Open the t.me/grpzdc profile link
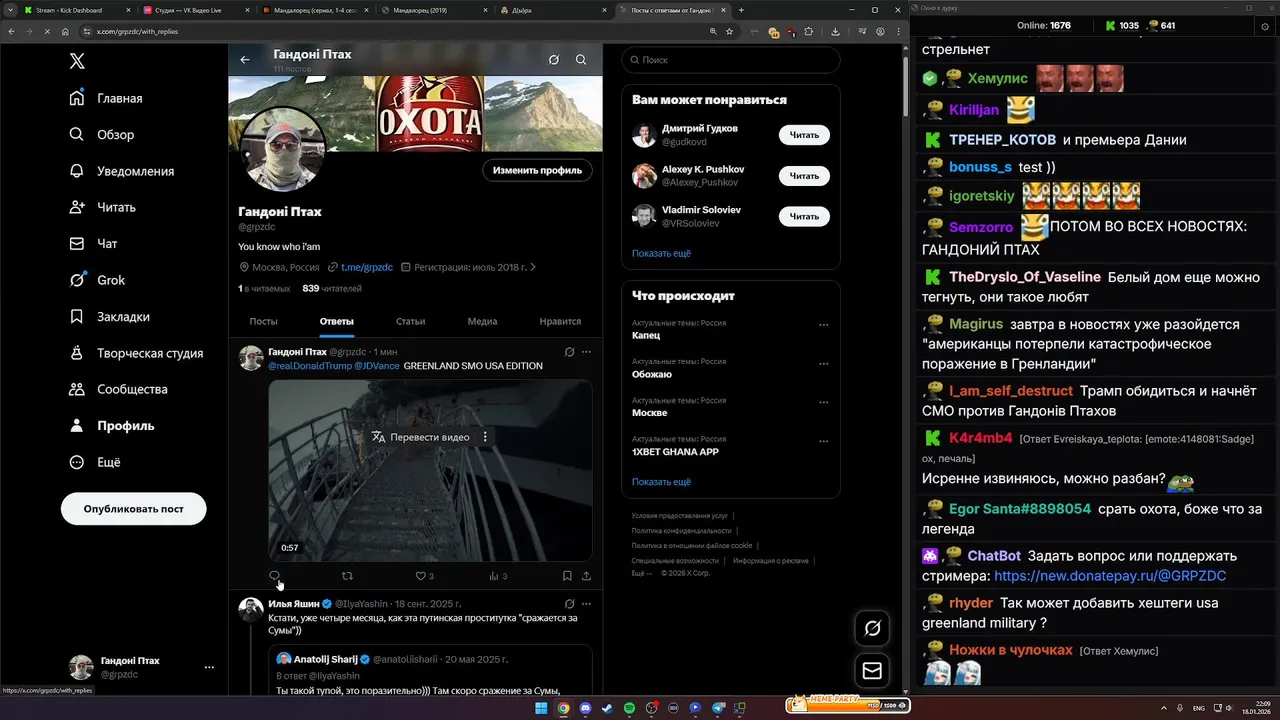 [x=366, y=267]
